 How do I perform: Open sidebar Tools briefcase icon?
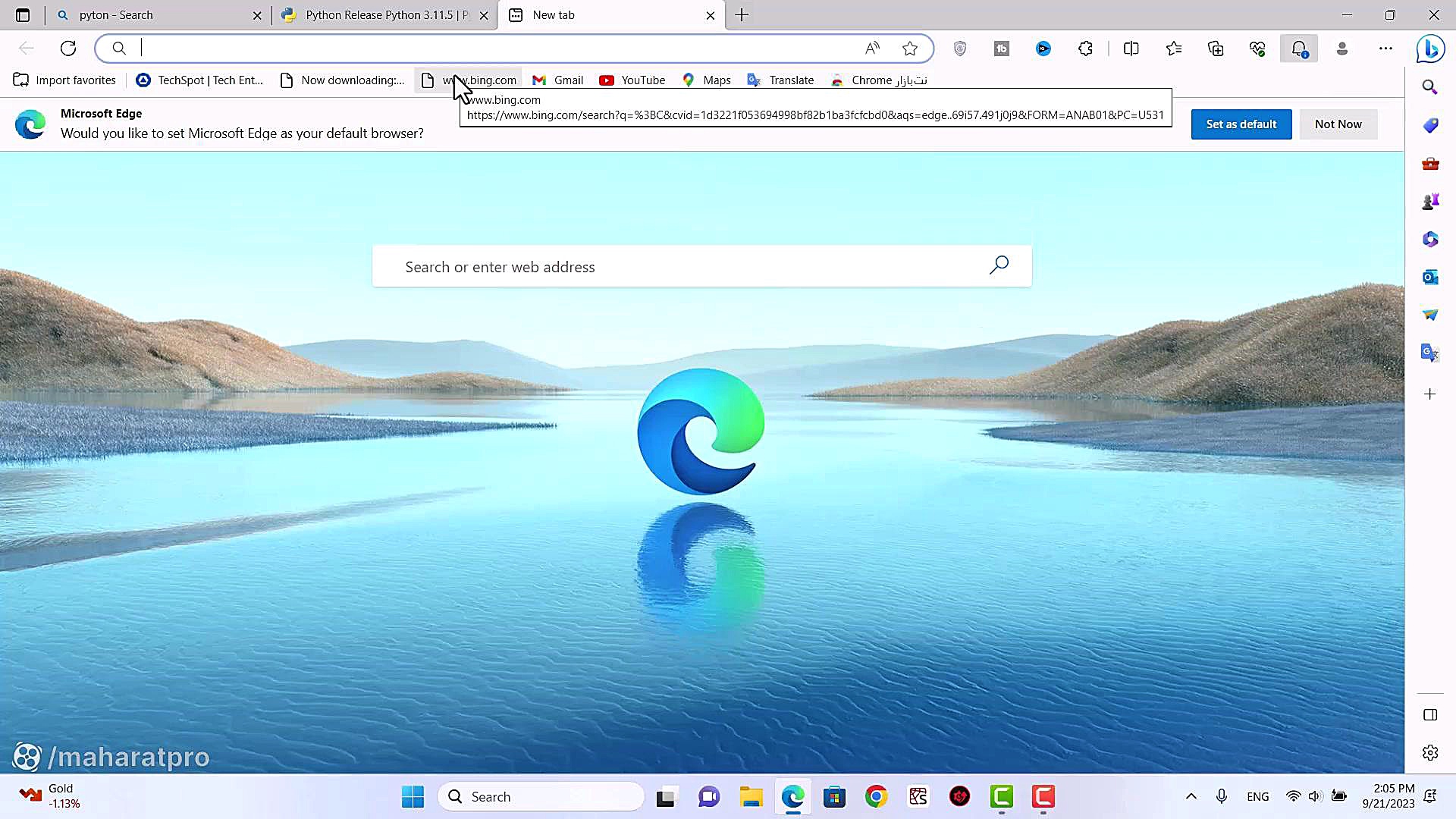point(1430,164)
